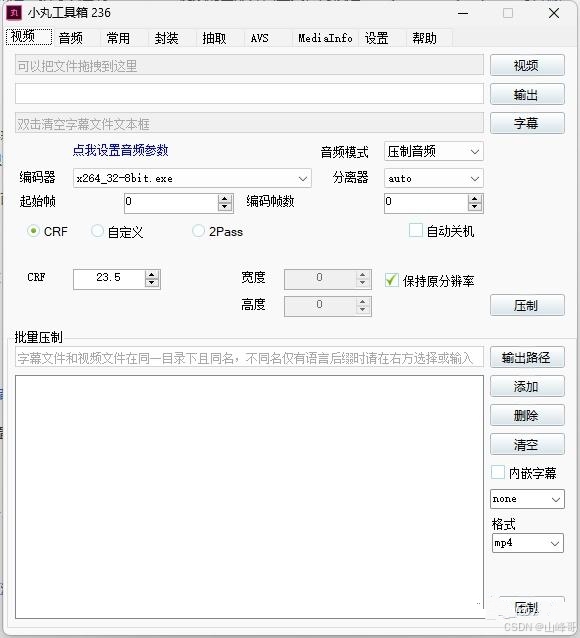Decrease the 起始帧 value
Viewport: 580px width, 638px height.
[225, 207]
